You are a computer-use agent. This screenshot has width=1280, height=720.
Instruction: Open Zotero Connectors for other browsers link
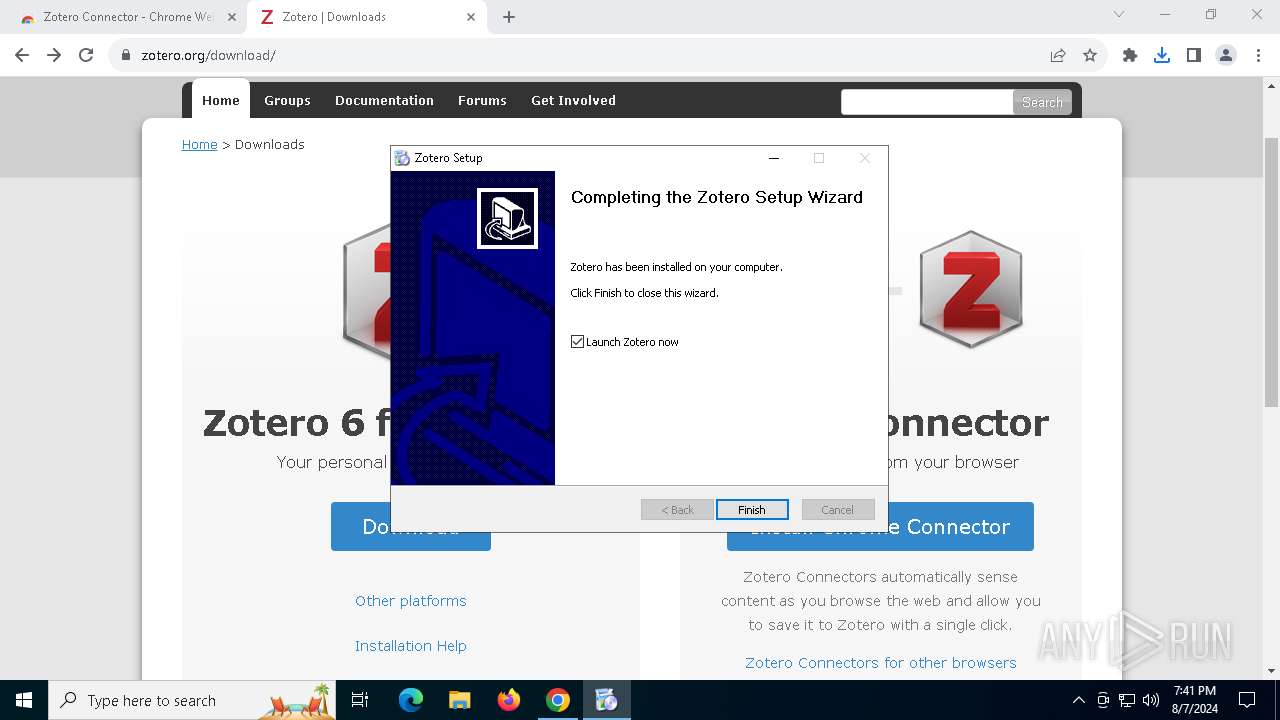881,663
